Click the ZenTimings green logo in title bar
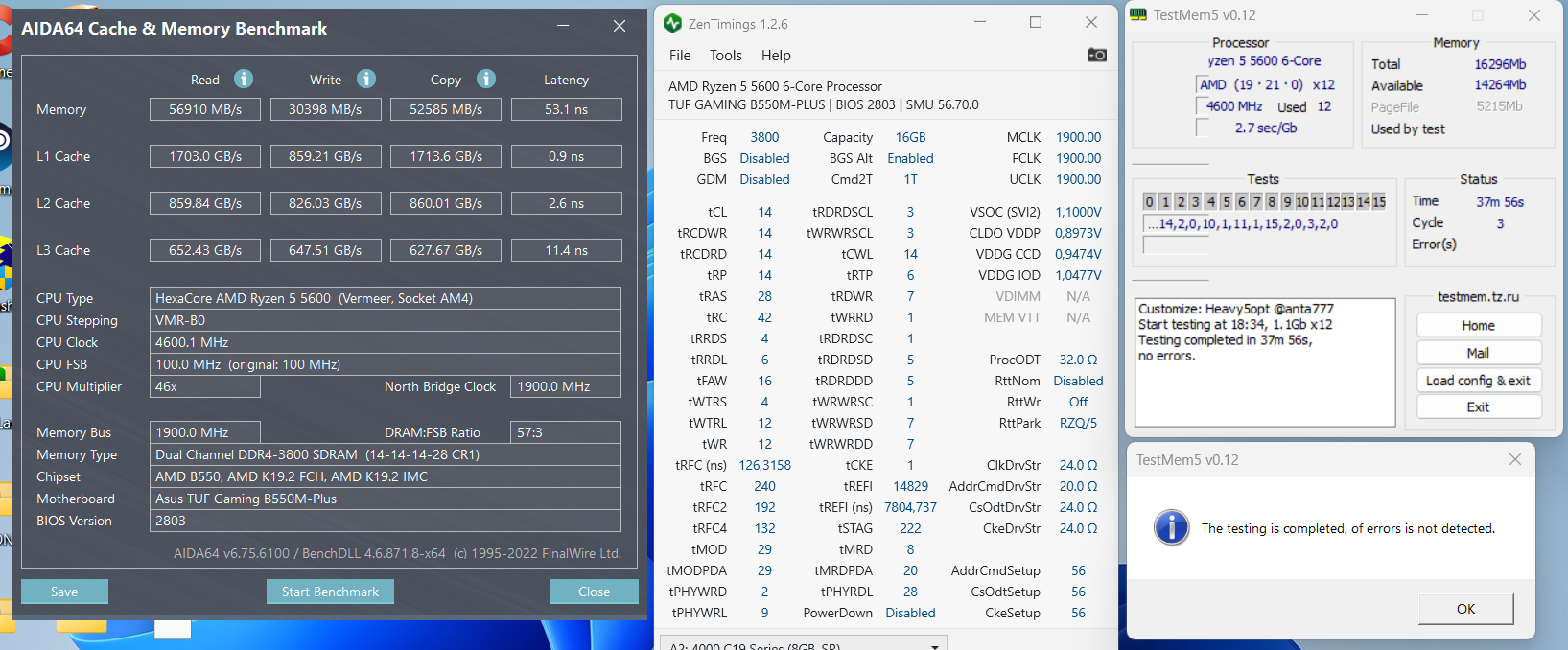 pyautogui.click(x=672, y=23)
